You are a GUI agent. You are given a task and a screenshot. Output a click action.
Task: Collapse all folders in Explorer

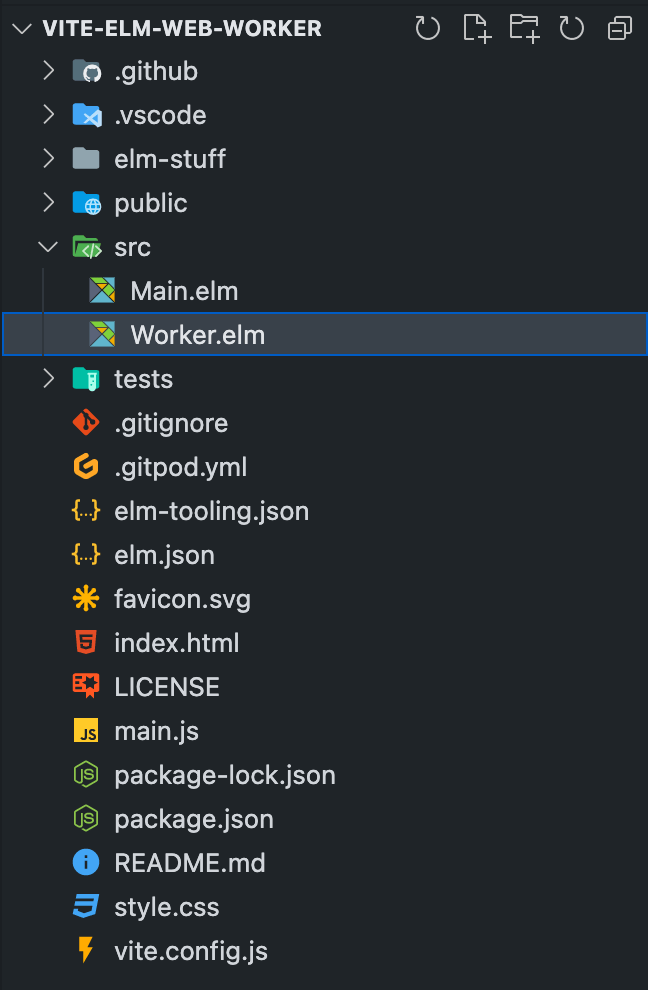(619, 28)
